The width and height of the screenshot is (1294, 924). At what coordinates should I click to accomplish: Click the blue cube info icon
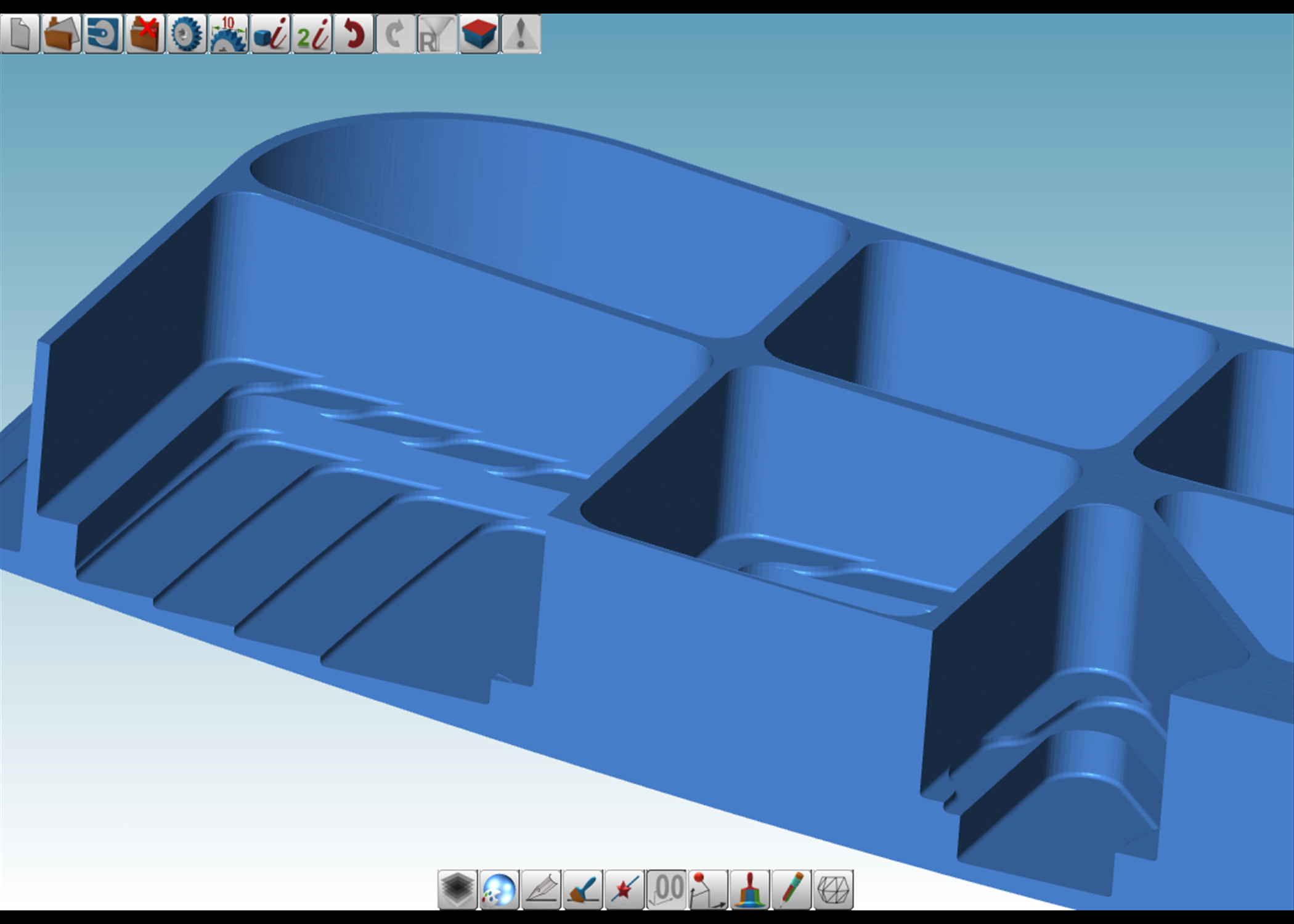tap(271, 34)
